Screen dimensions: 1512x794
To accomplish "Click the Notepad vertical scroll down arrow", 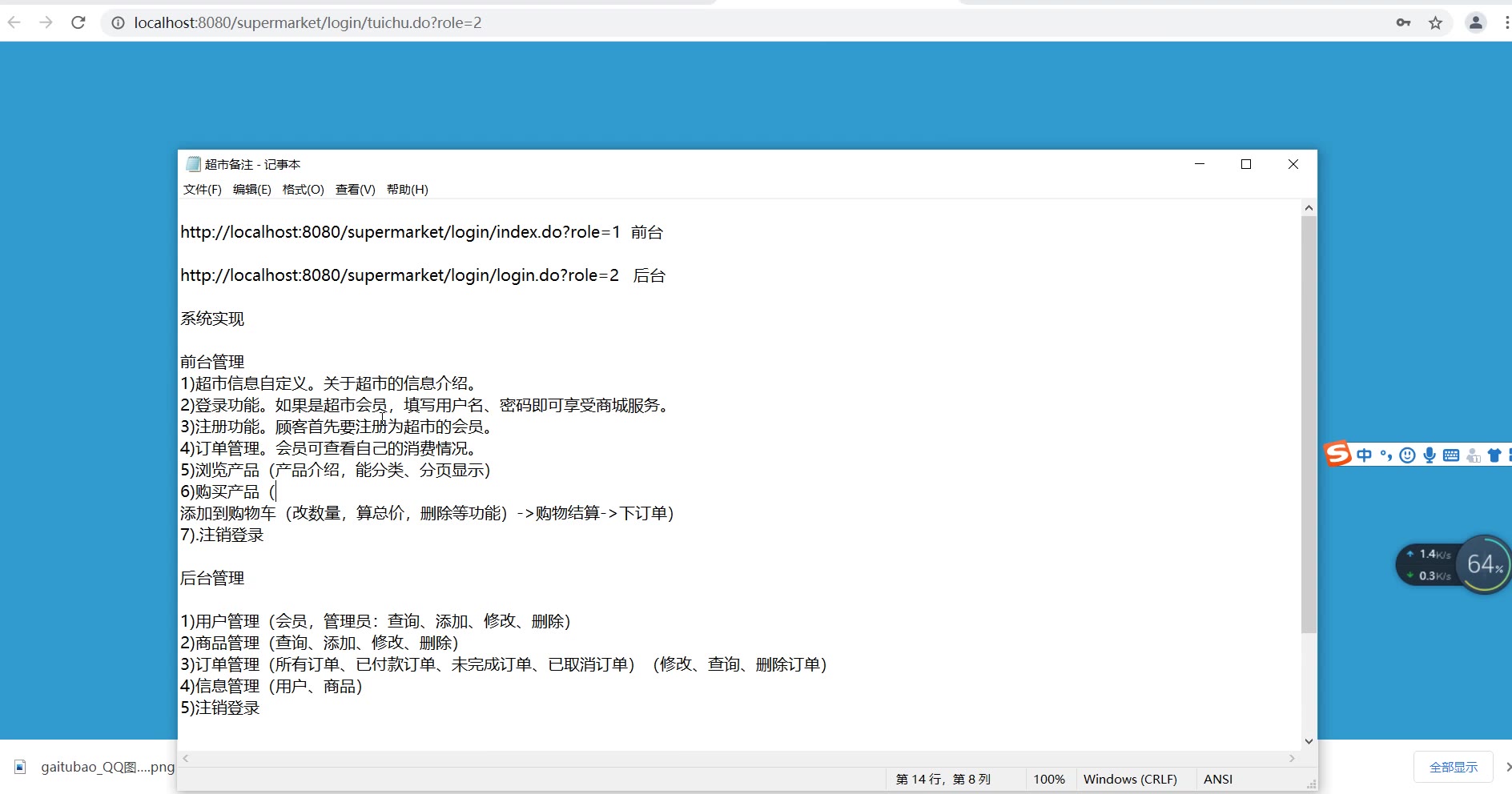I will point(1309,741).
